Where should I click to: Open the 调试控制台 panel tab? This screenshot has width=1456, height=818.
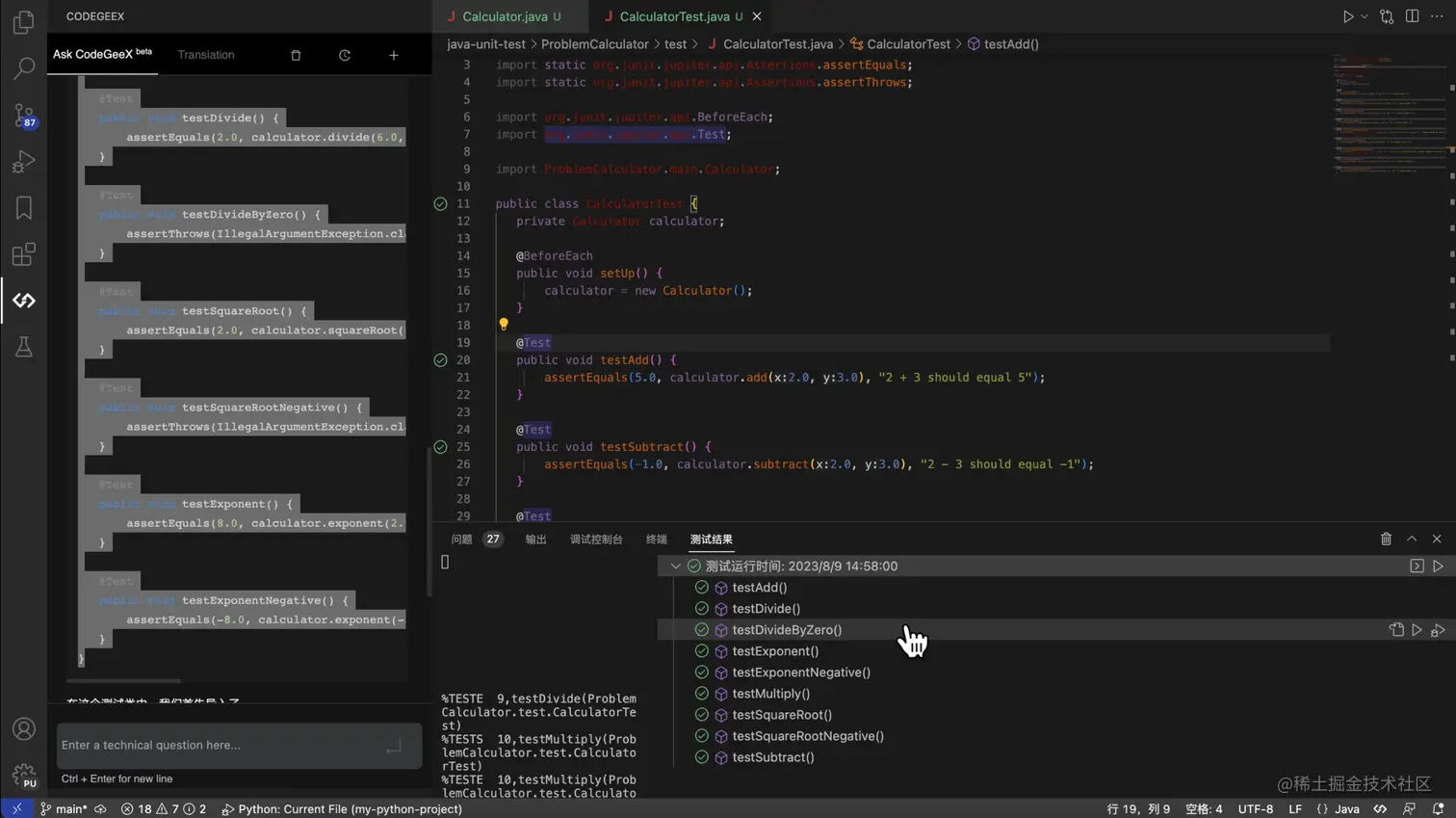coord(596,540)
